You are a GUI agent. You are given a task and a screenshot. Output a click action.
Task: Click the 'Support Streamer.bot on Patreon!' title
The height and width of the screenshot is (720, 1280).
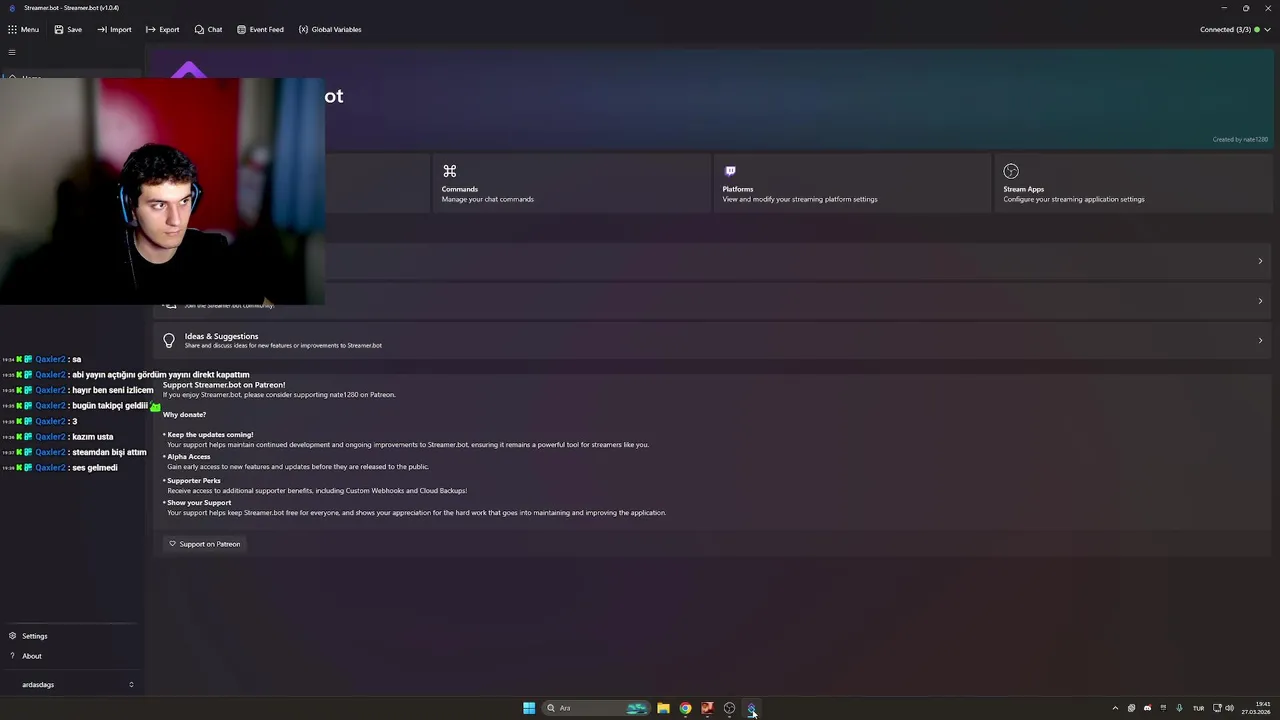(x=224, y=385)
